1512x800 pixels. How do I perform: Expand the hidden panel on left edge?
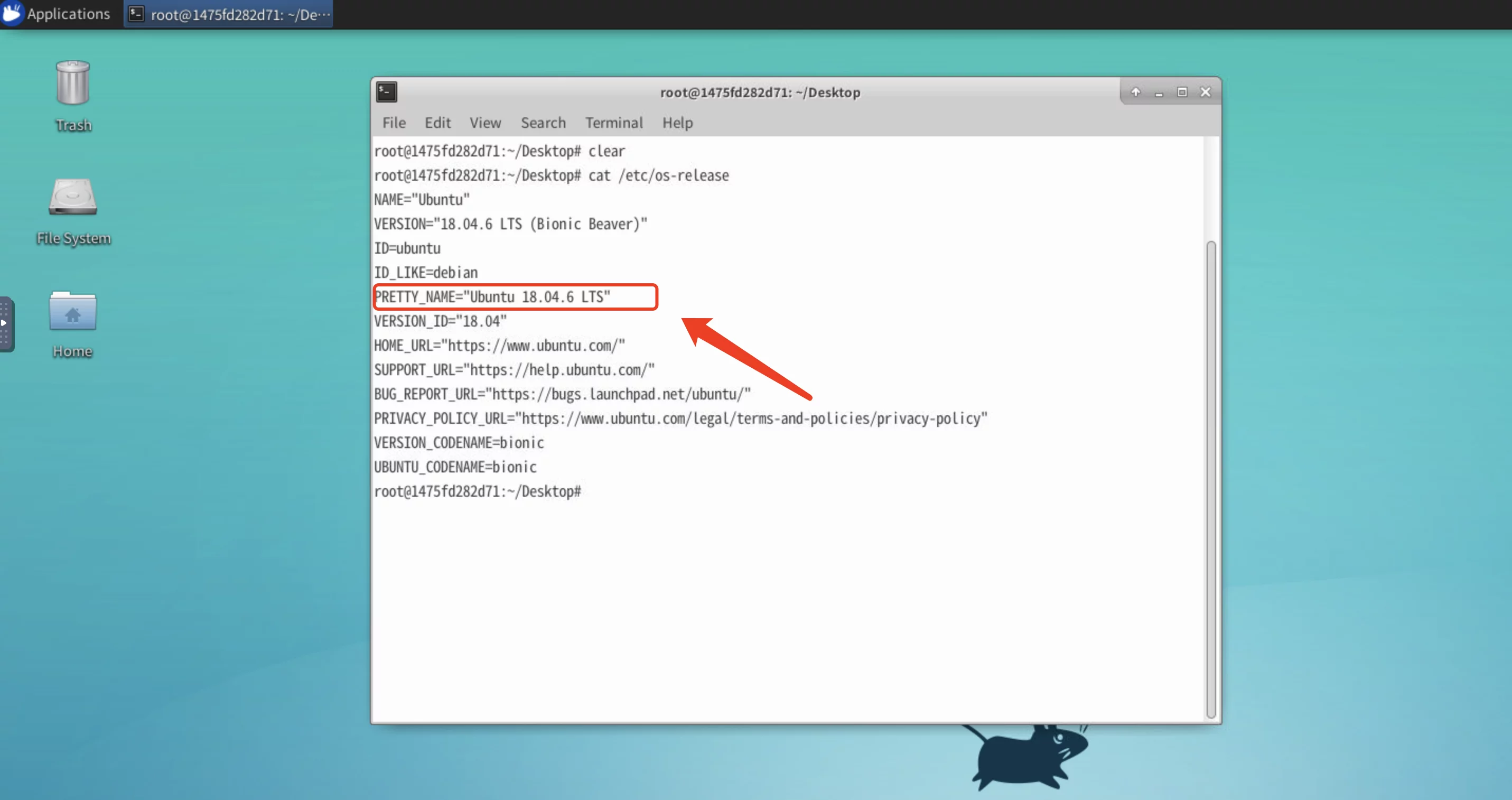tap(5, 323)
